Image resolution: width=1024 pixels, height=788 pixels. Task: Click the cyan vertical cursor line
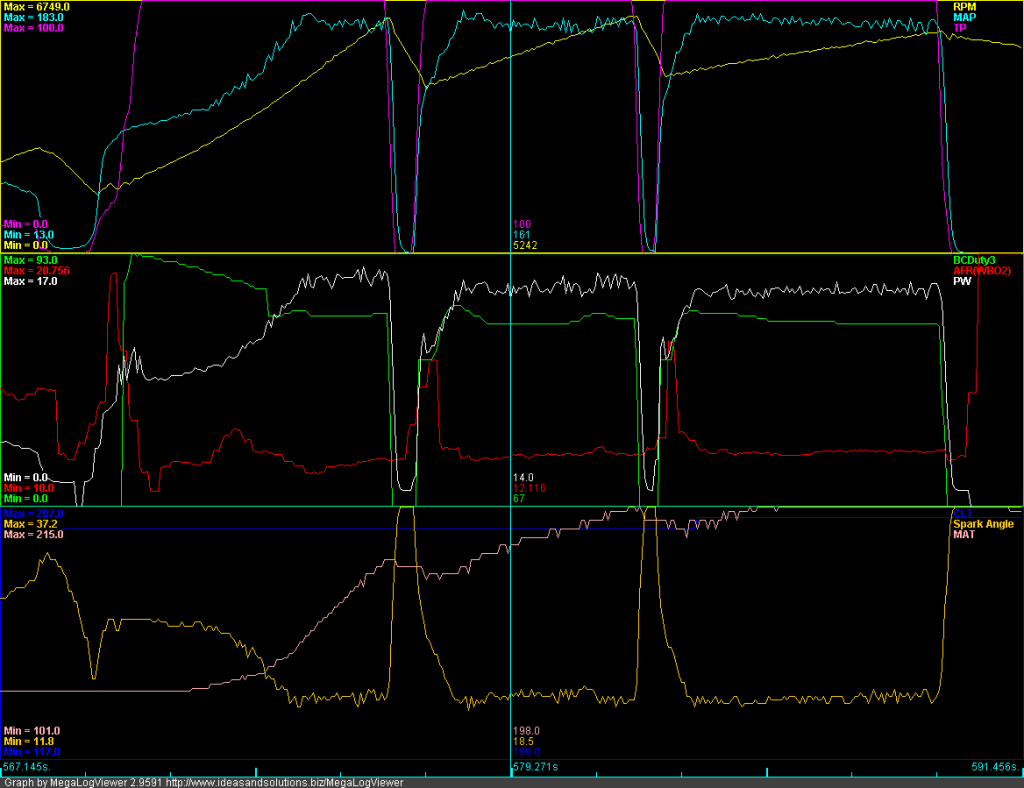click(511, 400)
